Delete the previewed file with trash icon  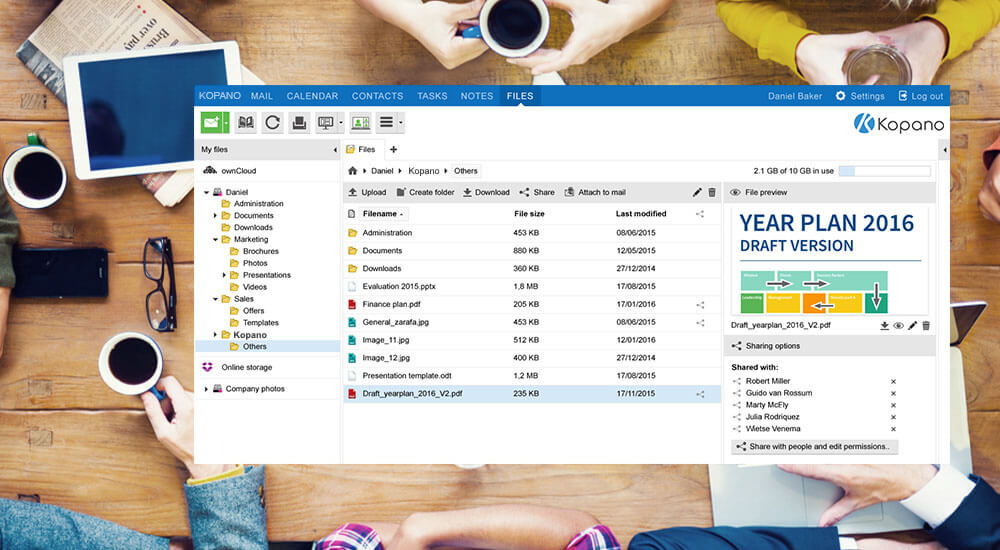pos(926,325)
